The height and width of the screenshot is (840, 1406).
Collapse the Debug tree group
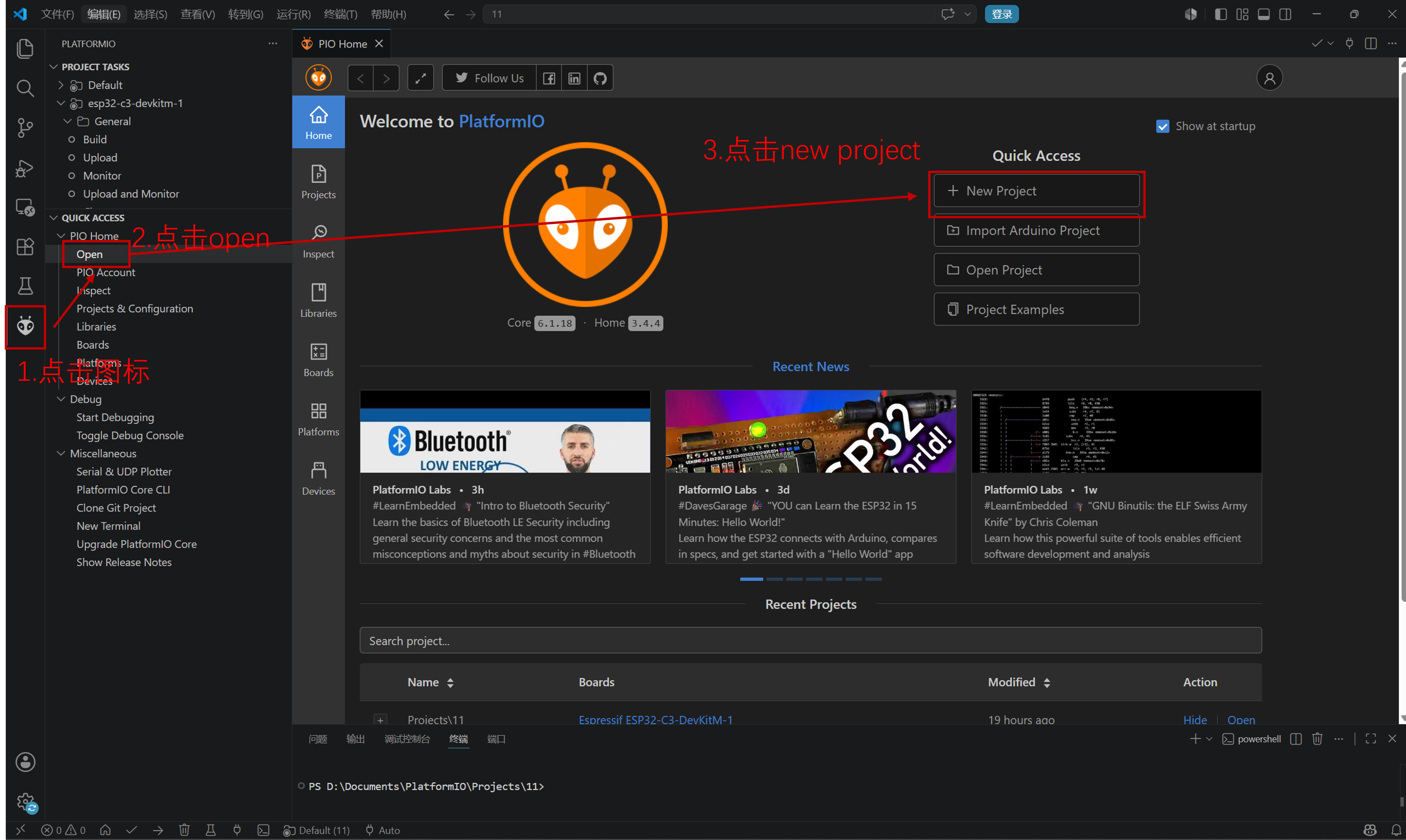click(x=61, y=399)
